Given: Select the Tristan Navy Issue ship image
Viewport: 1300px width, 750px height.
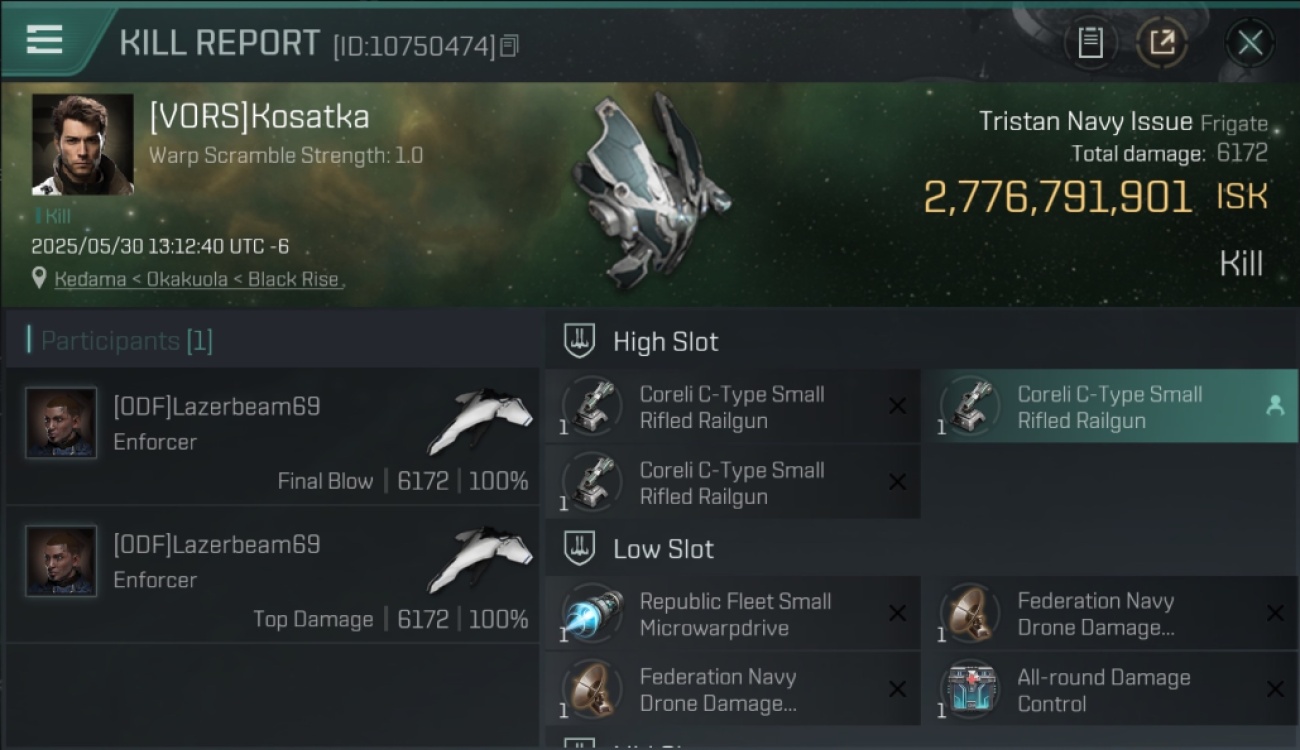Looking at the screenshot, I should [x=648, y=190].
